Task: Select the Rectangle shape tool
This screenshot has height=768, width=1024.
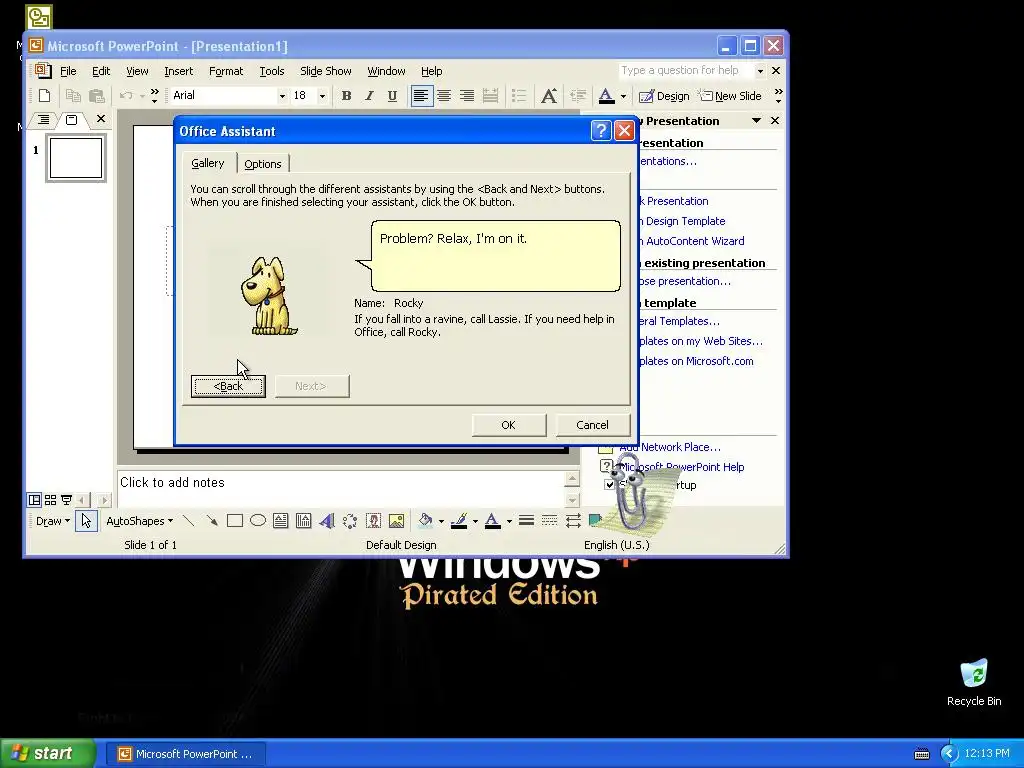Action: 234,520
